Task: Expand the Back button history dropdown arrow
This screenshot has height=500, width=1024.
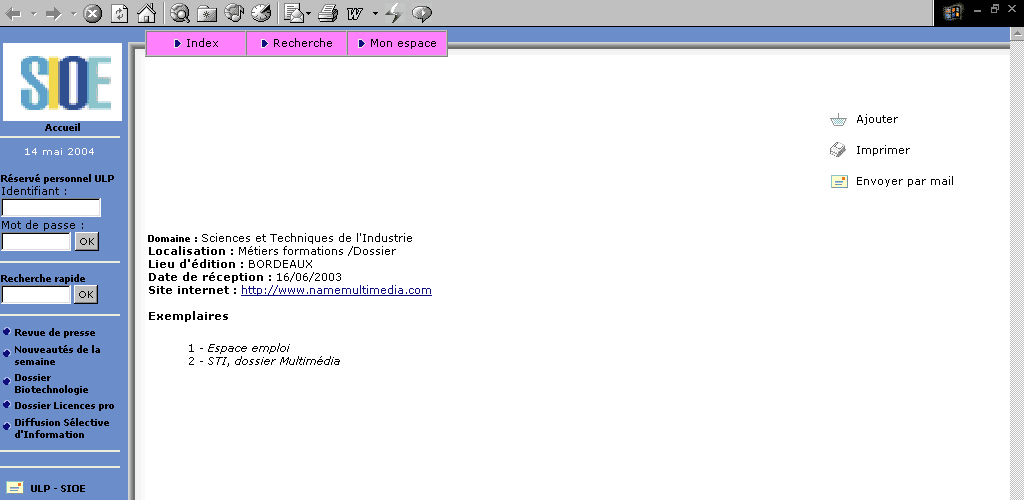Action: (x=33, y=14)
